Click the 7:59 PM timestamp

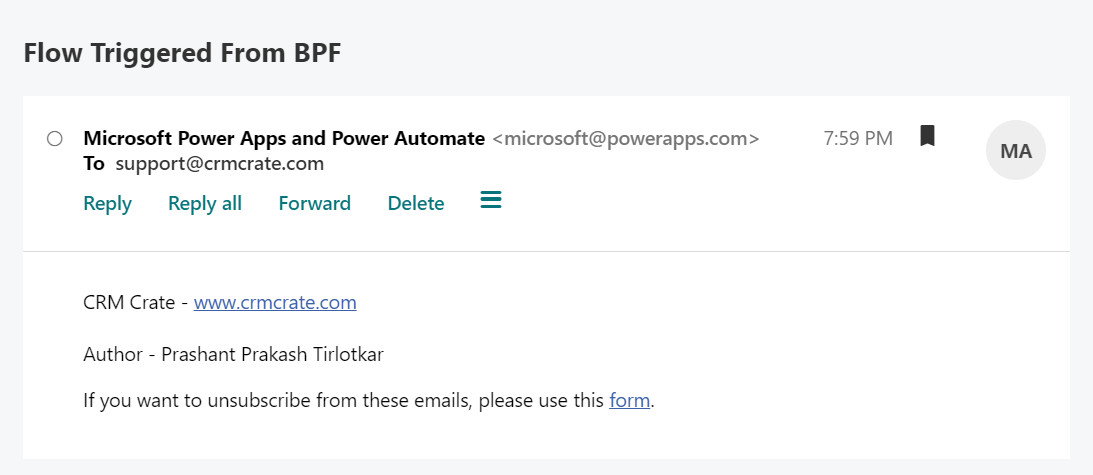(x=858, y=139)
